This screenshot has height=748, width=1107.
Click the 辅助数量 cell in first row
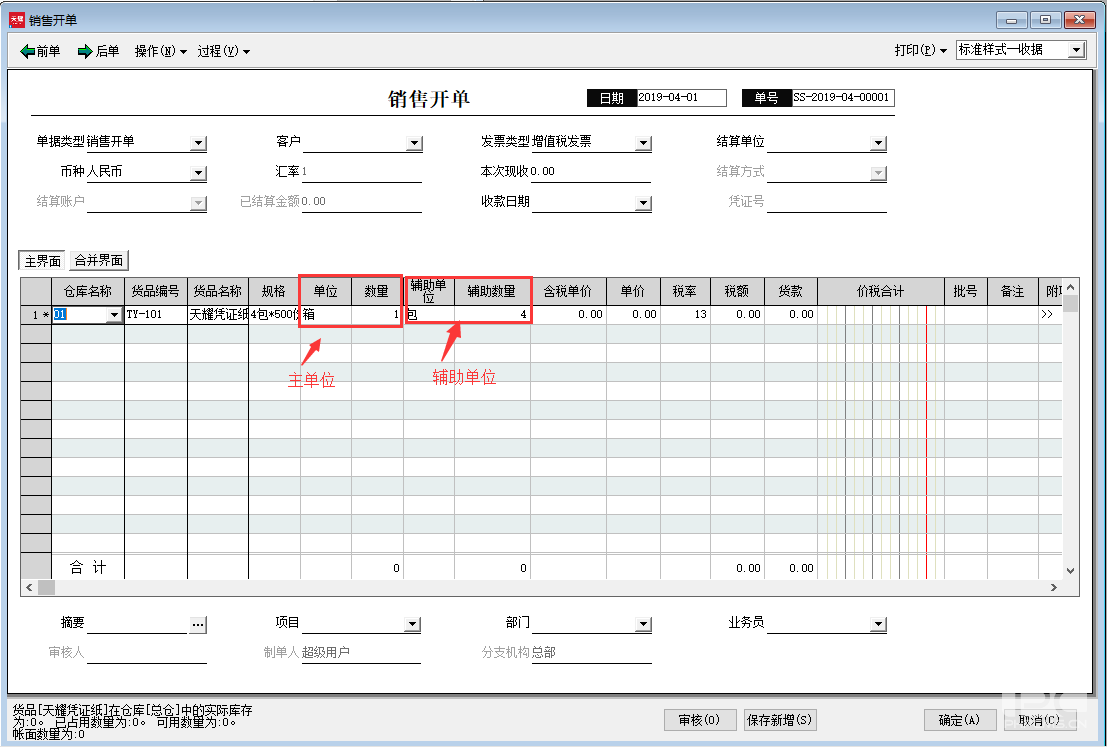(x=492, y=314)
